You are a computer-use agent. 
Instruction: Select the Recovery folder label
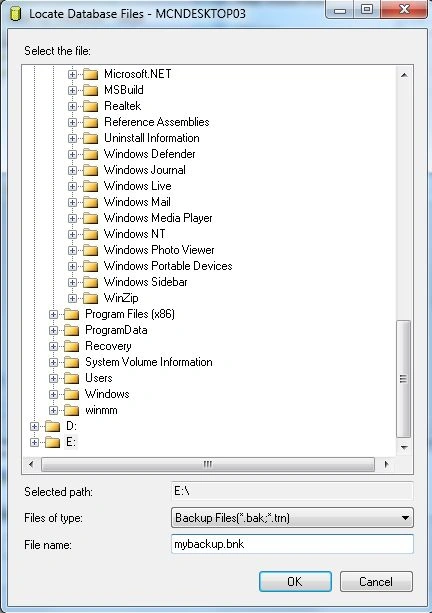[x=108, y=346]
